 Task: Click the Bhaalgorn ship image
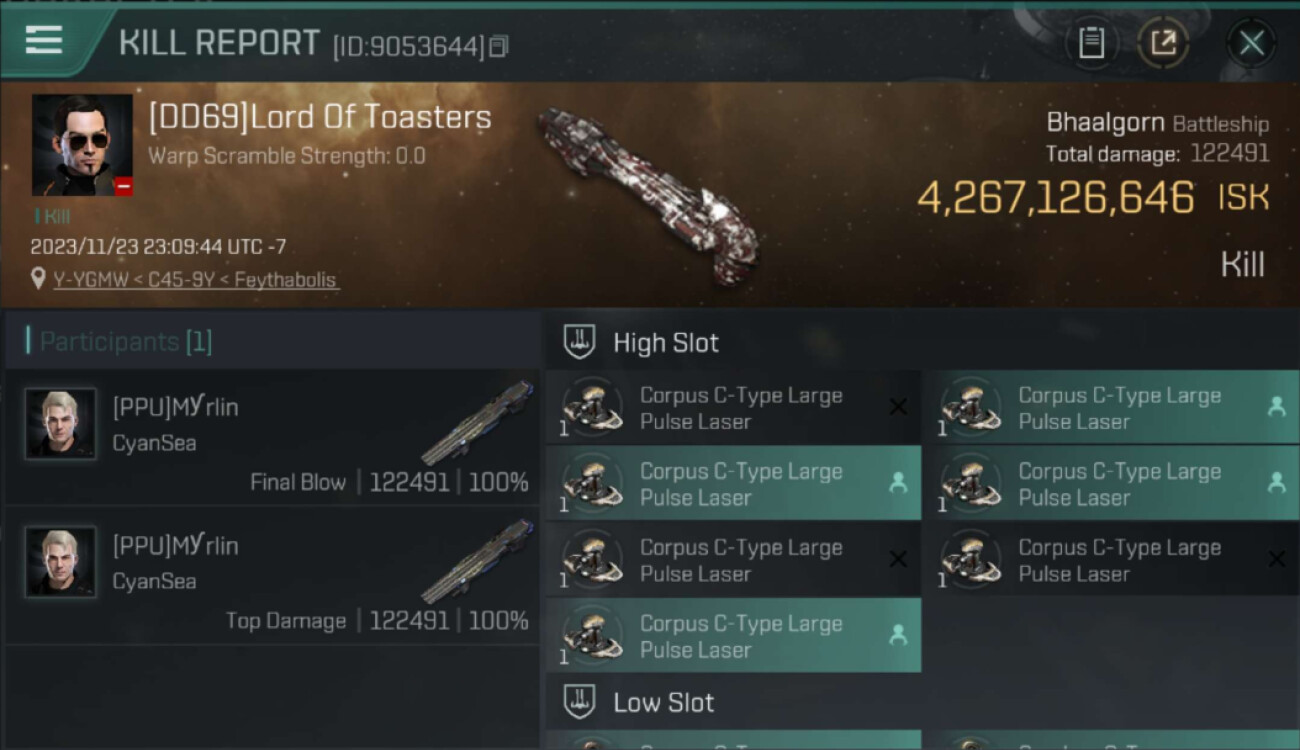[x=648, y=195]
